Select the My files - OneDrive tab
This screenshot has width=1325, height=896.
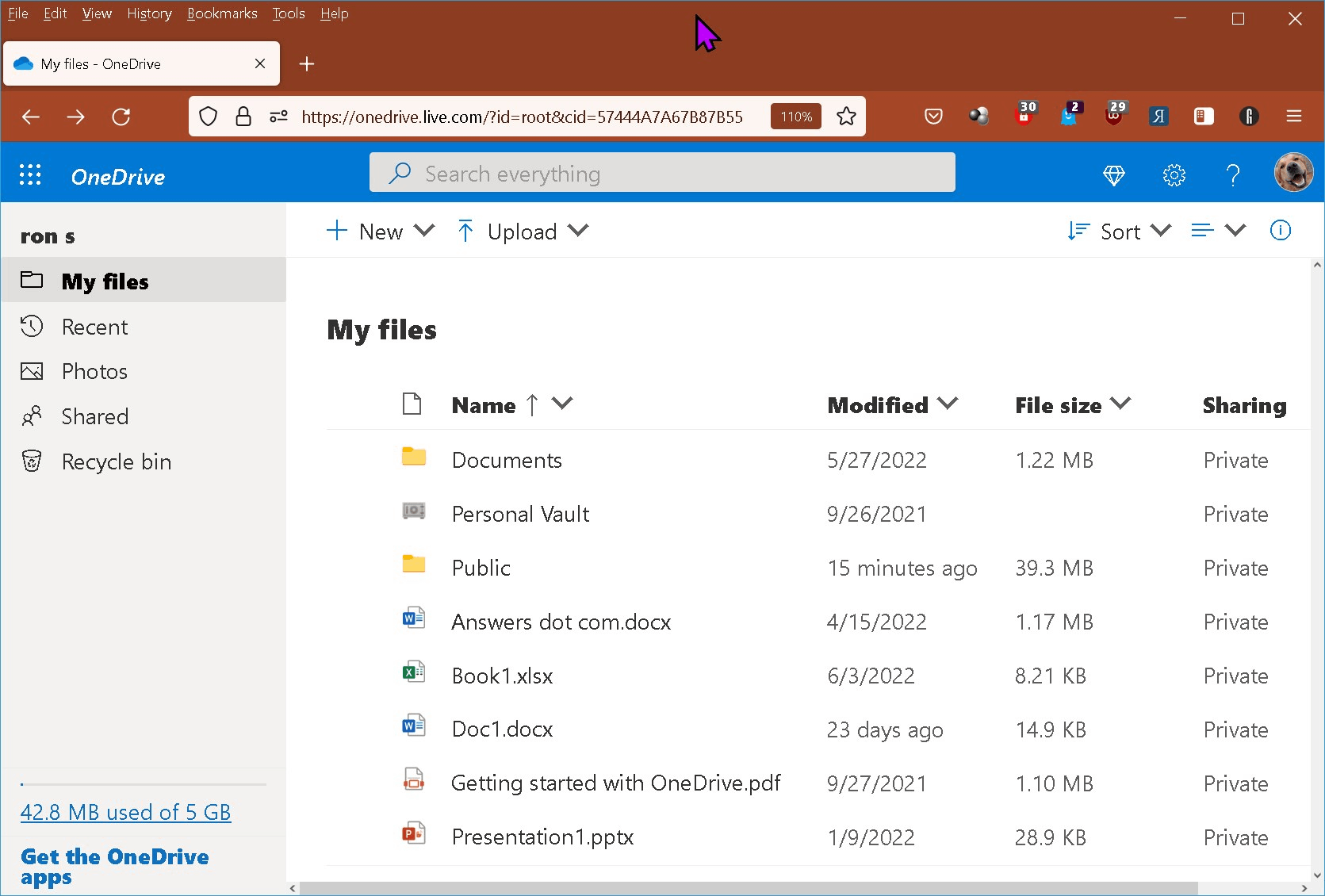[141, 63]
